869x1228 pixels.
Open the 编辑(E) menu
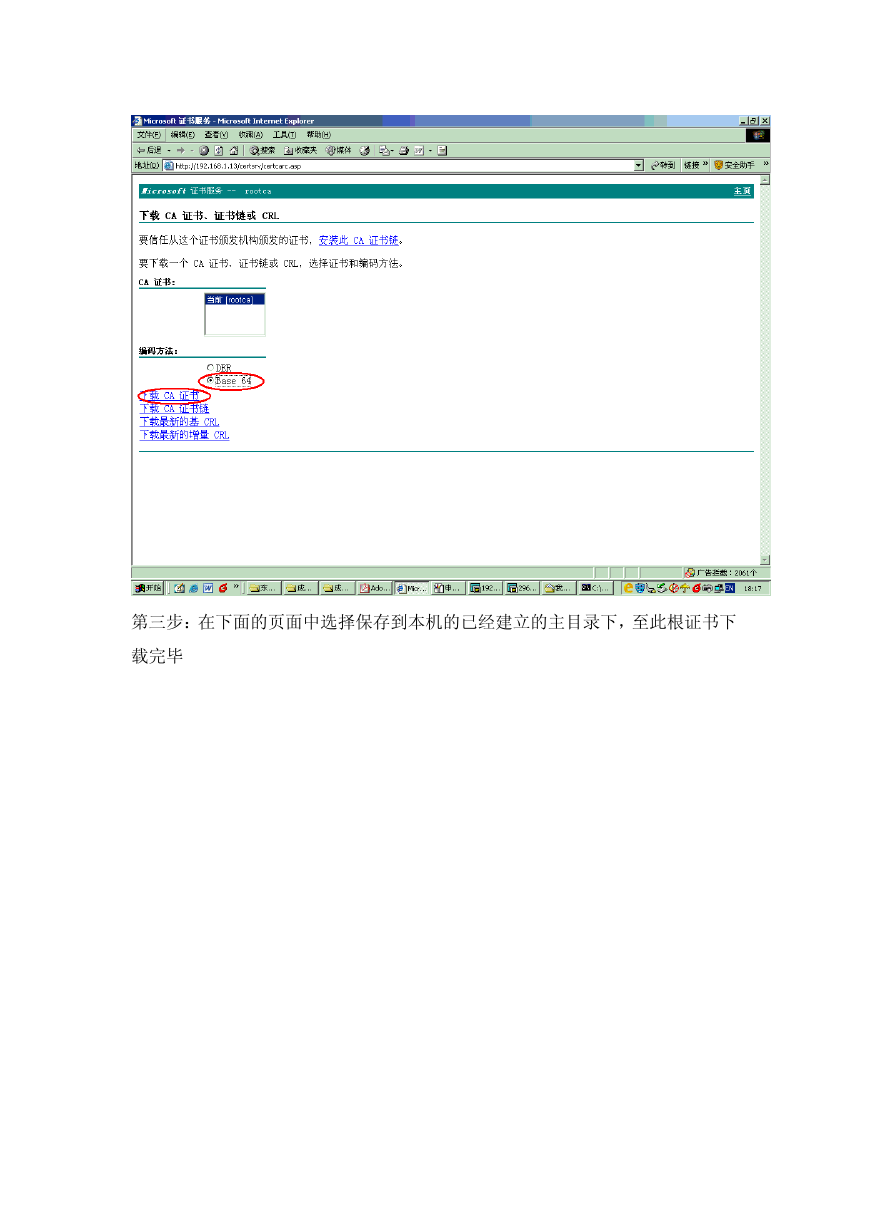(183, 134)
